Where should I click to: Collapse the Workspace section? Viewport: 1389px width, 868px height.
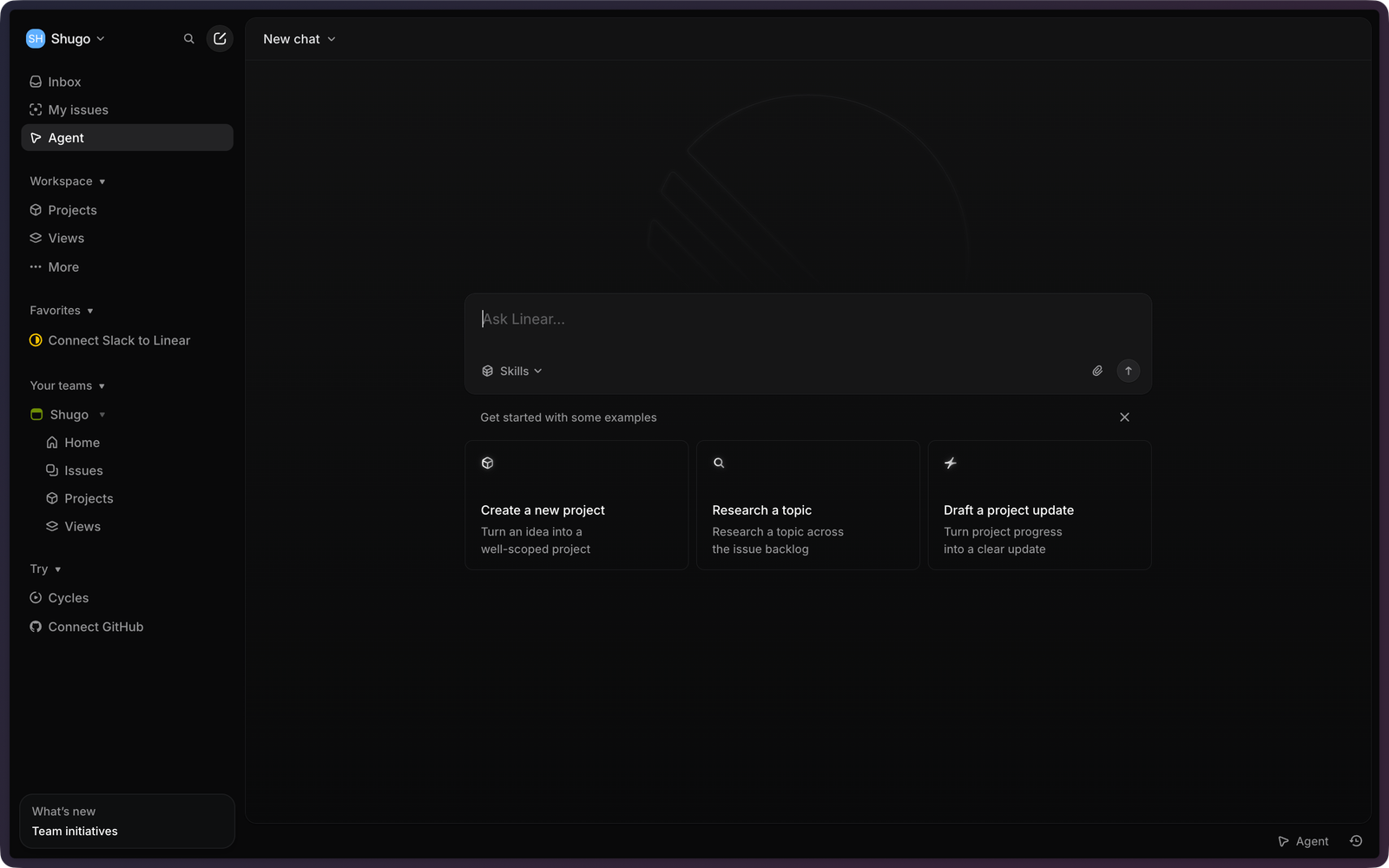[68, 181]
